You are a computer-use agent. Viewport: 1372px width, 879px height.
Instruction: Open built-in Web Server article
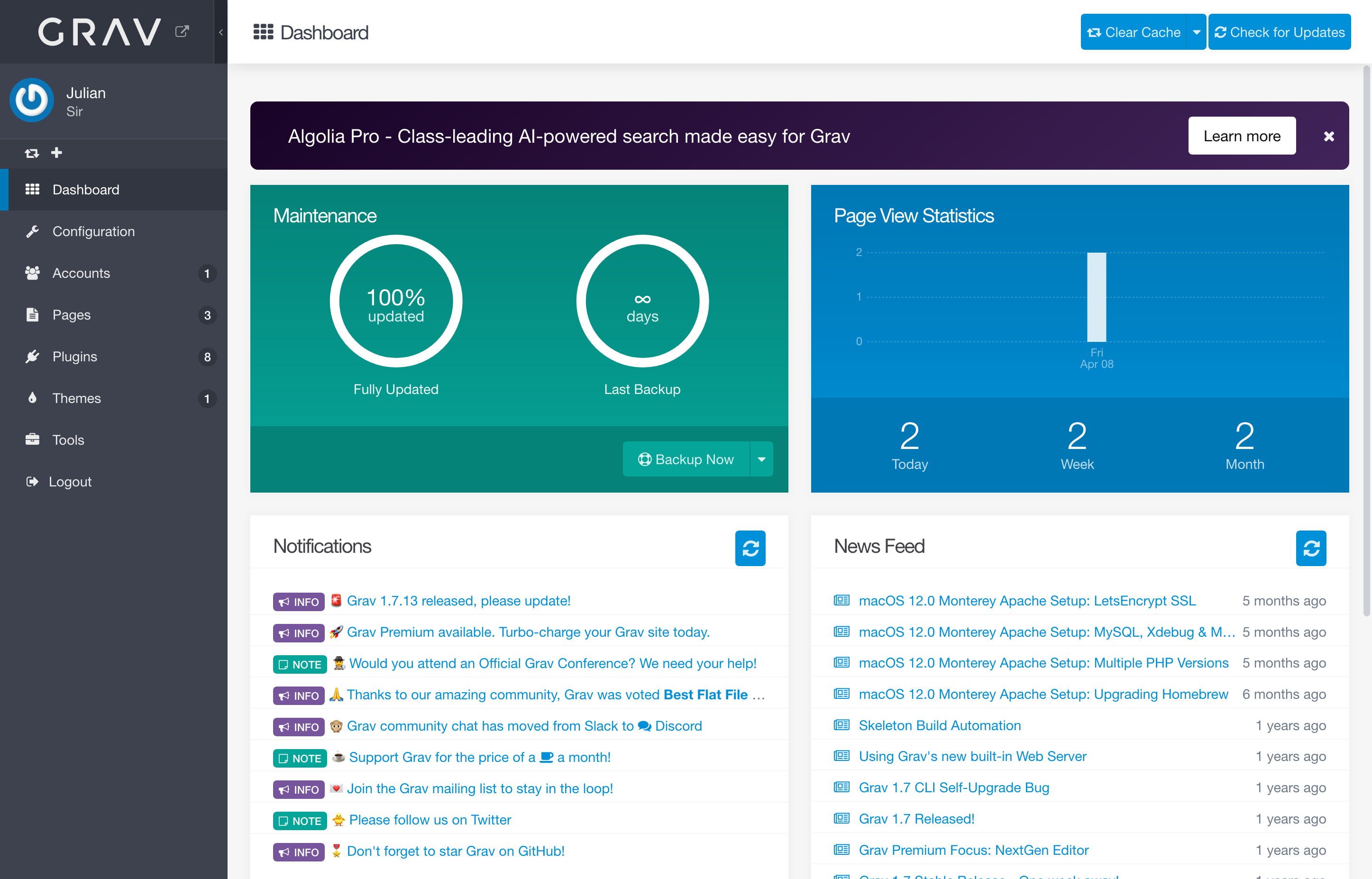(972, 756)
